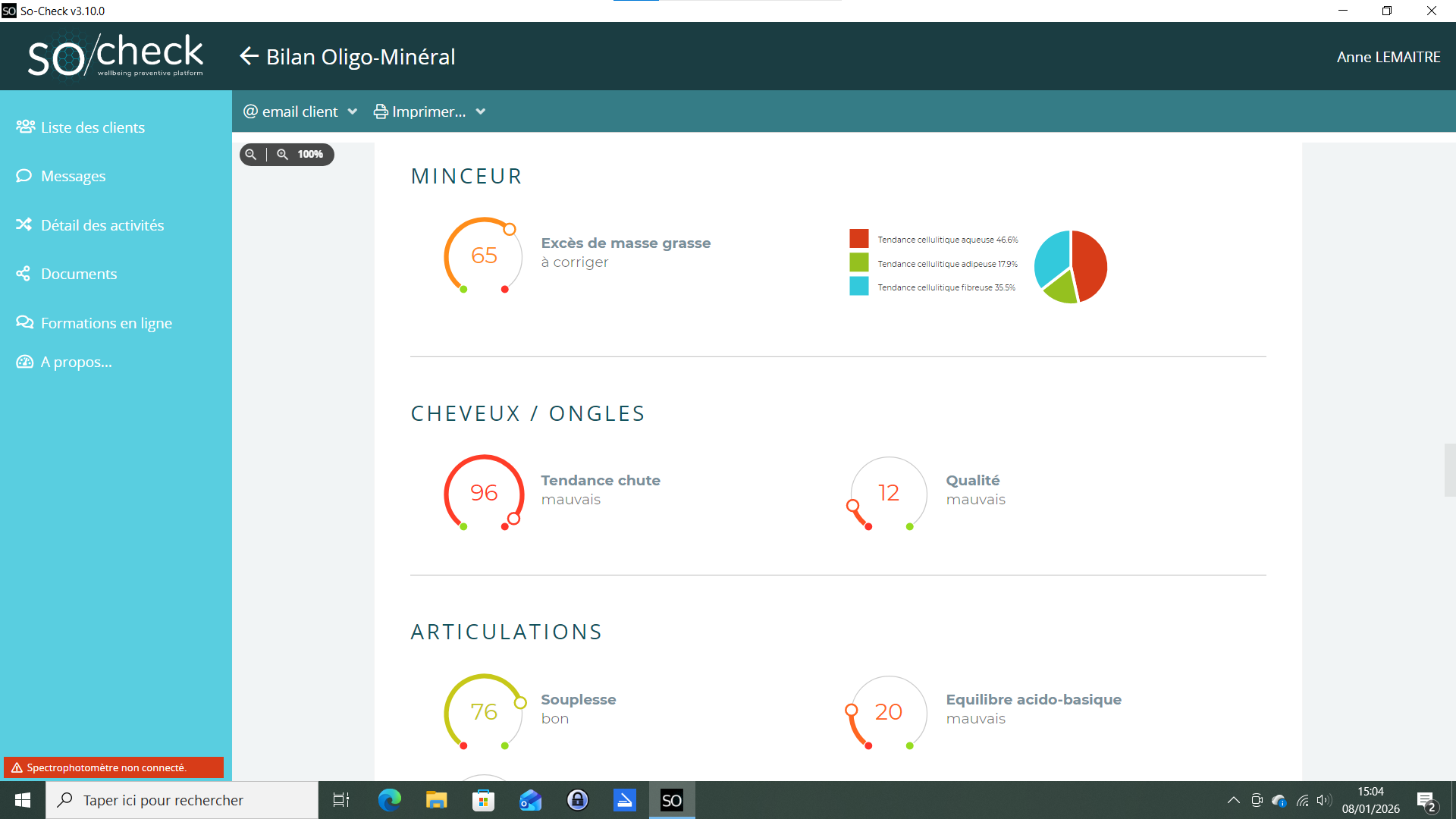The image size is (1456, 819).
Task: Expand the Imprimer dropdown chevron
Action: [481, 111]
